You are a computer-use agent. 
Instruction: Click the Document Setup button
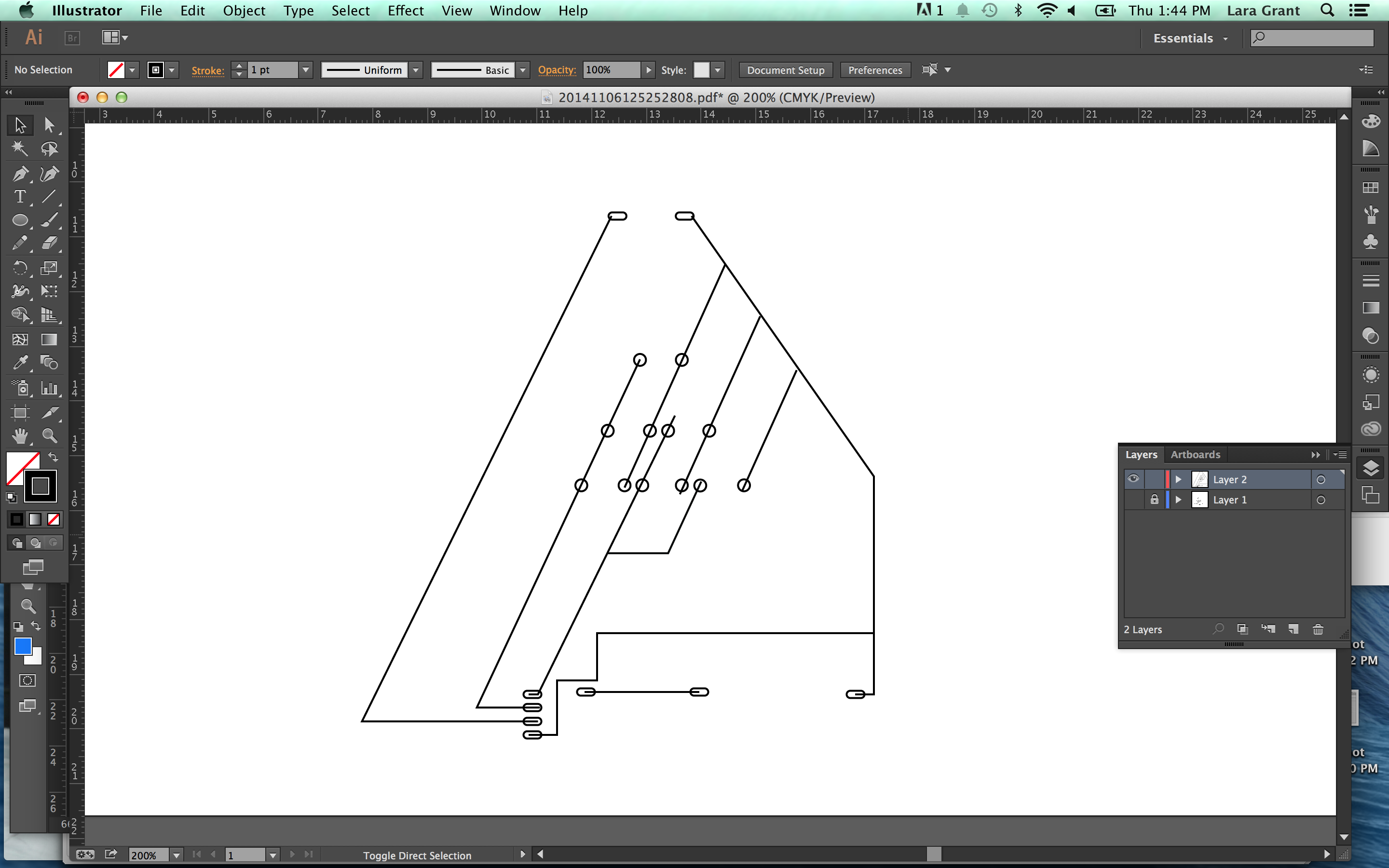(786, 70)
